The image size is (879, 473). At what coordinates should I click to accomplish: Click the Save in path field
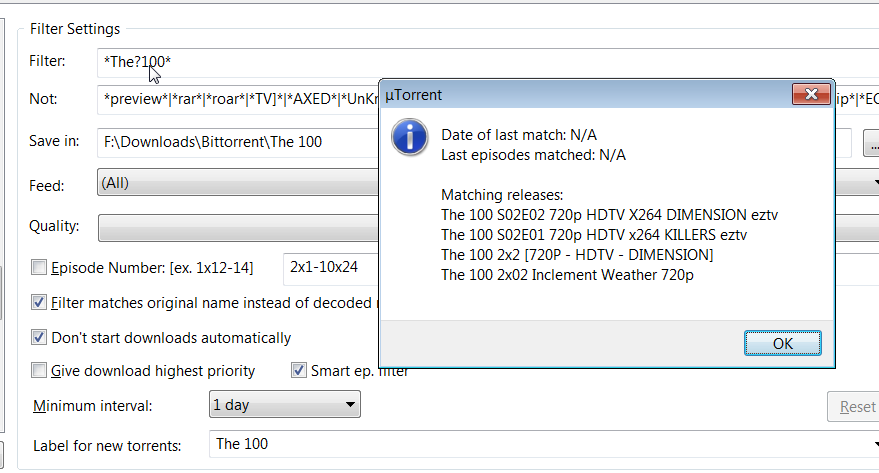(x=238, y=142)
